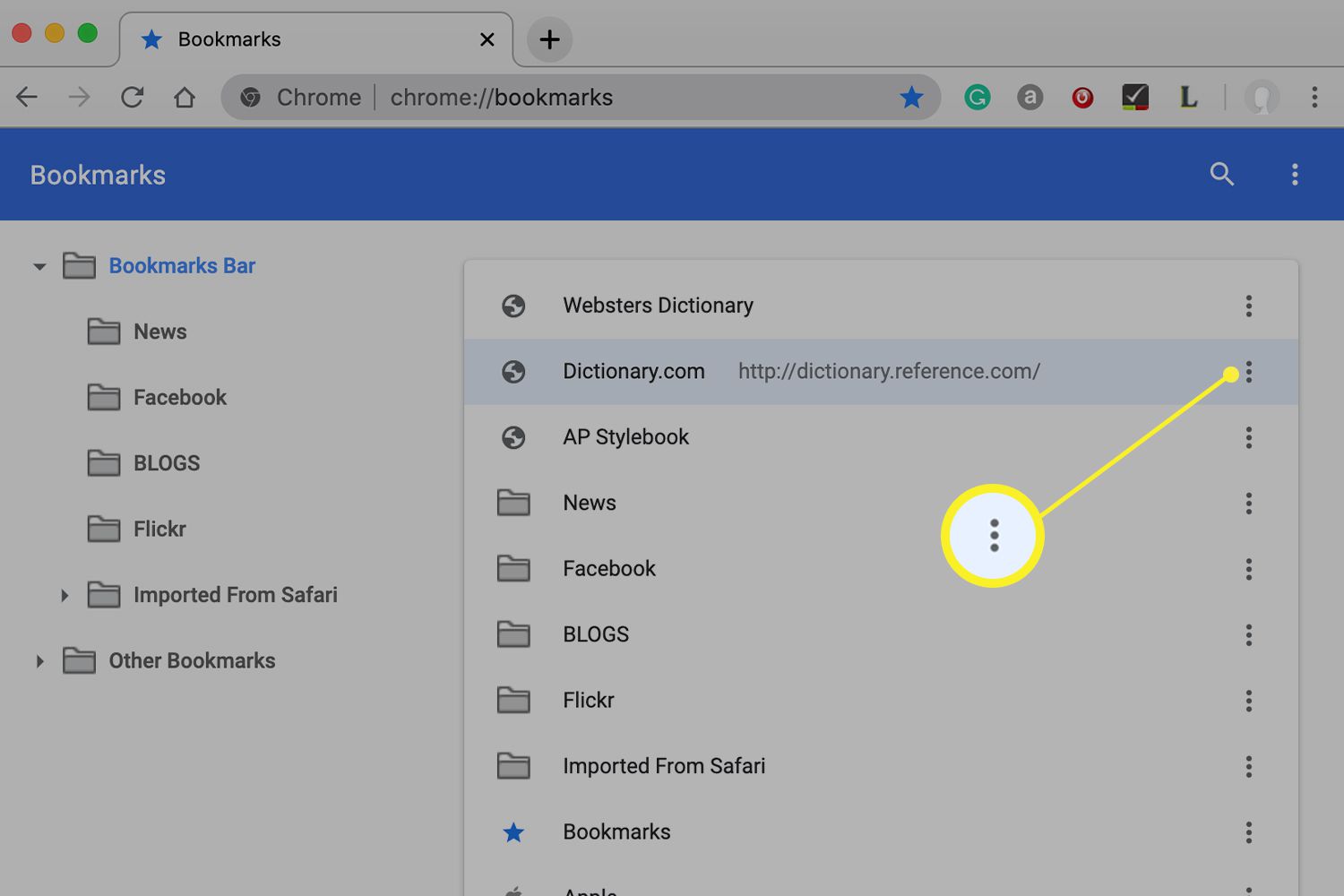
Task: Open the more-actions menu for the Facebook folder row
Action: pos(1248,569)
